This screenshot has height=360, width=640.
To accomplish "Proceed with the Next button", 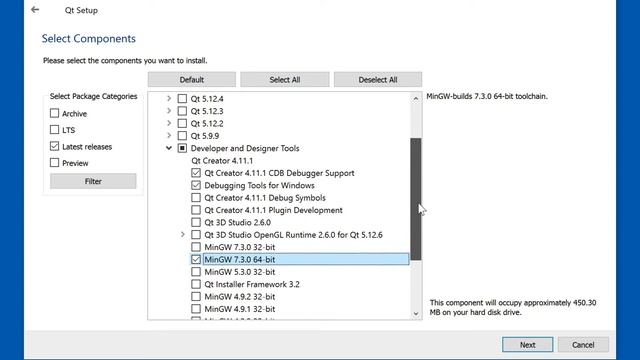I will click(x=527, y=344).
